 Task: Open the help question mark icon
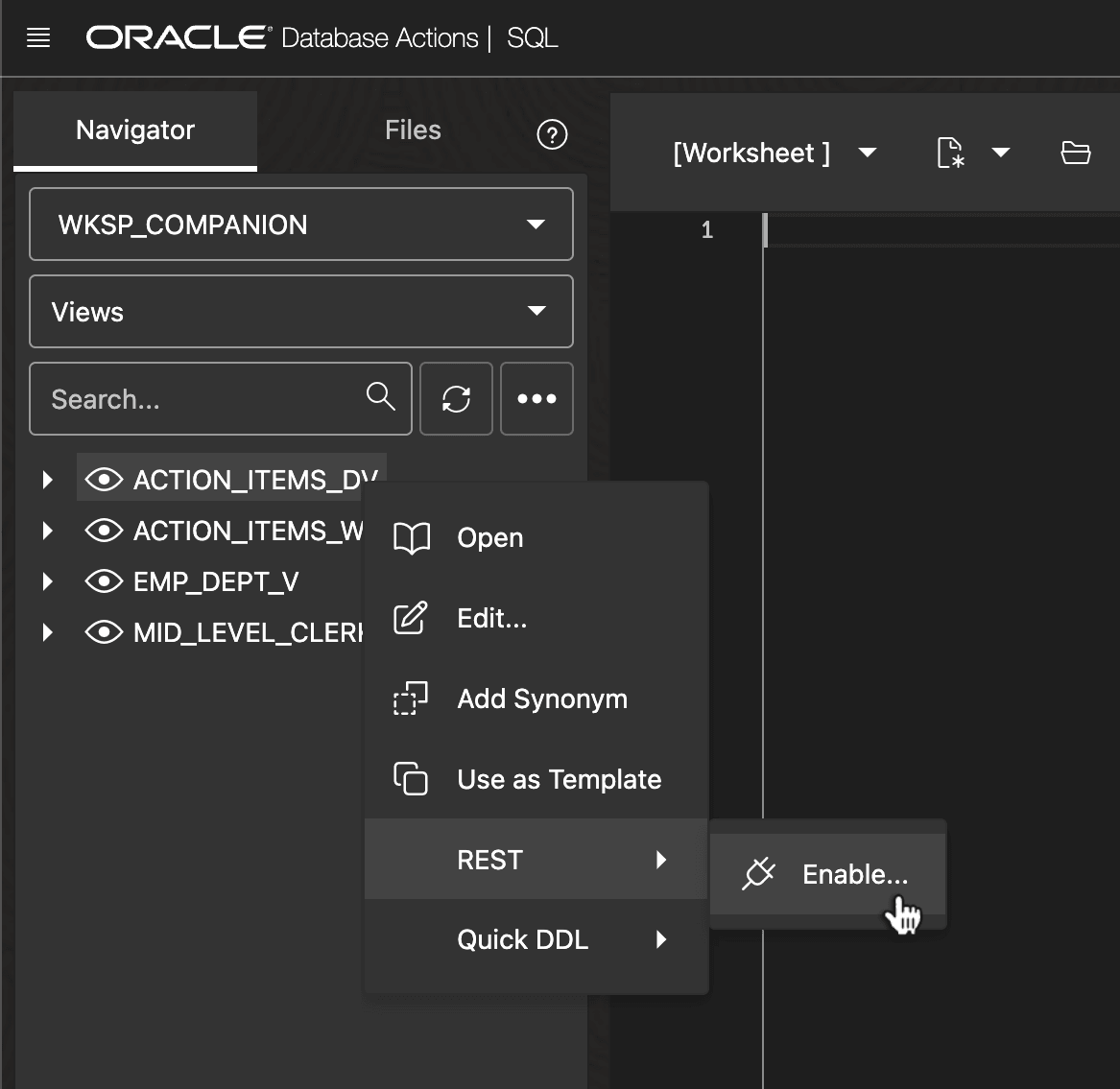552,134
